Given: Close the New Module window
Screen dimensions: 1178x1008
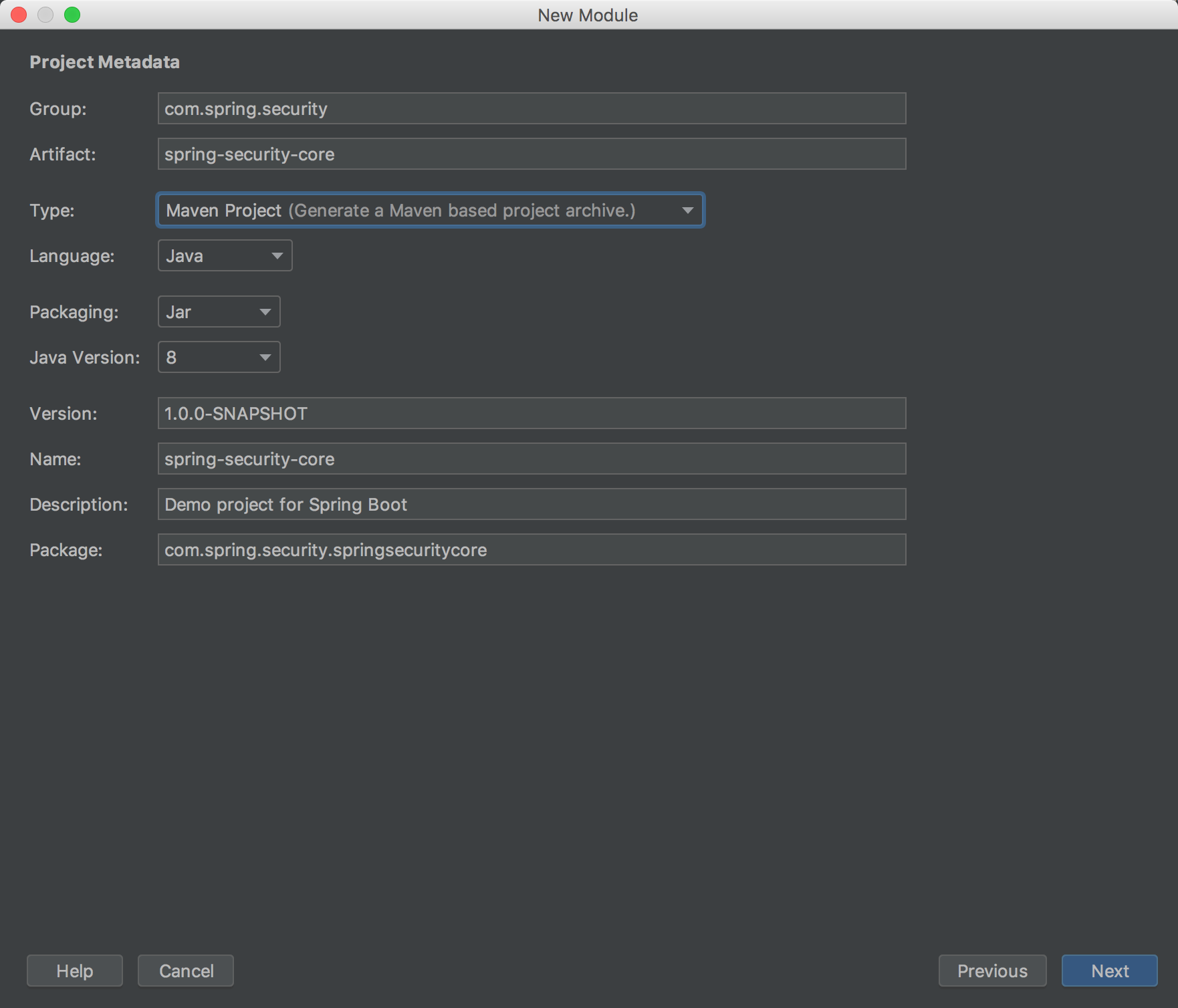Looking at the screenshot, I should pos(19,15).
